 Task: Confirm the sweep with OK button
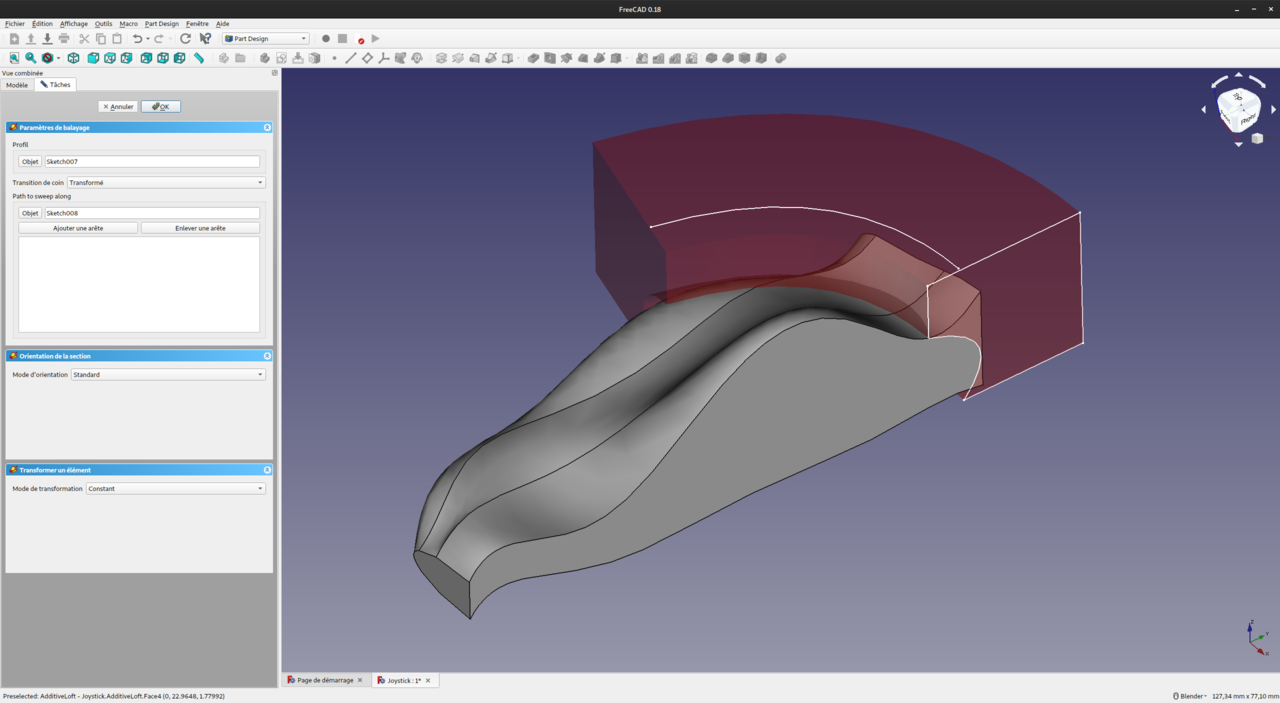(161, 107)
